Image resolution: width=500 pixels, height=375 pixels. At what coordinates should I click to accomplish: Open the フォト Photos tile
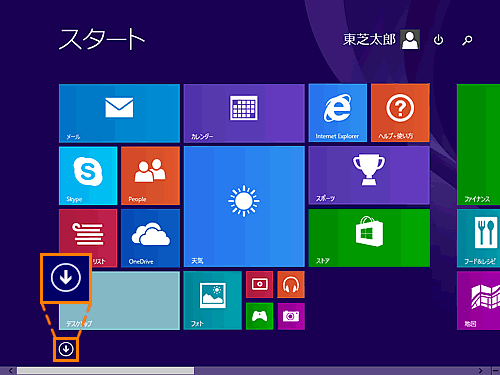pos(213,301)
